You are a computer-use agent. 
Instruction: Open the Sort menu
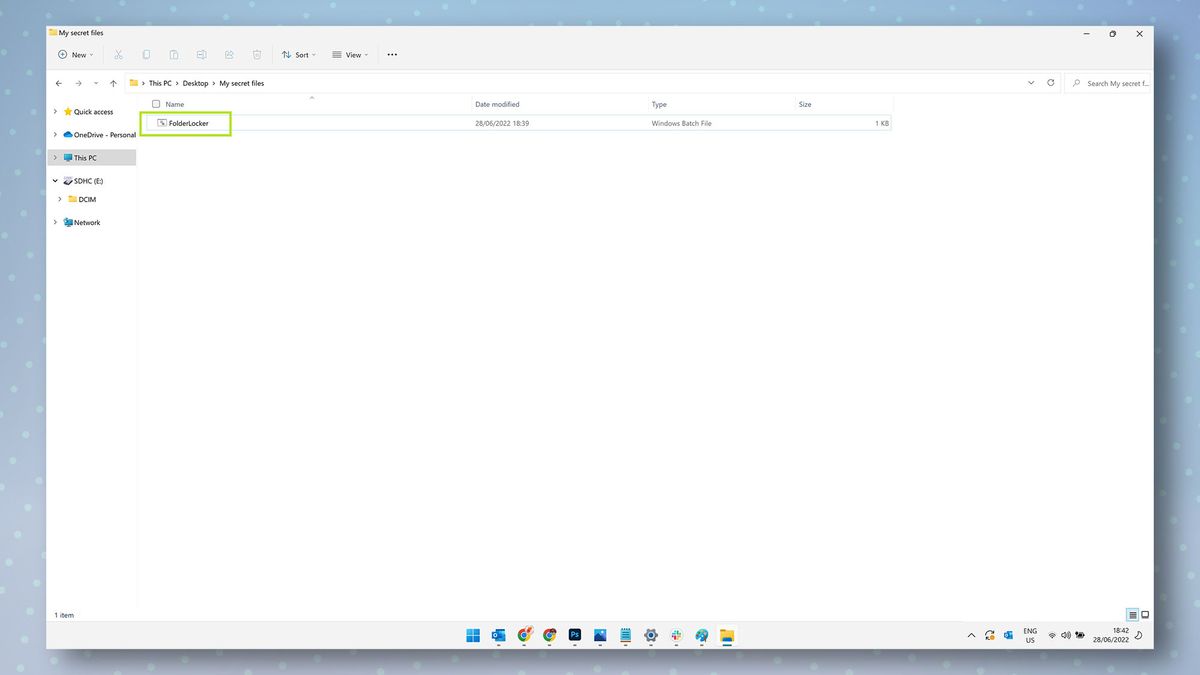coord(298,54)
